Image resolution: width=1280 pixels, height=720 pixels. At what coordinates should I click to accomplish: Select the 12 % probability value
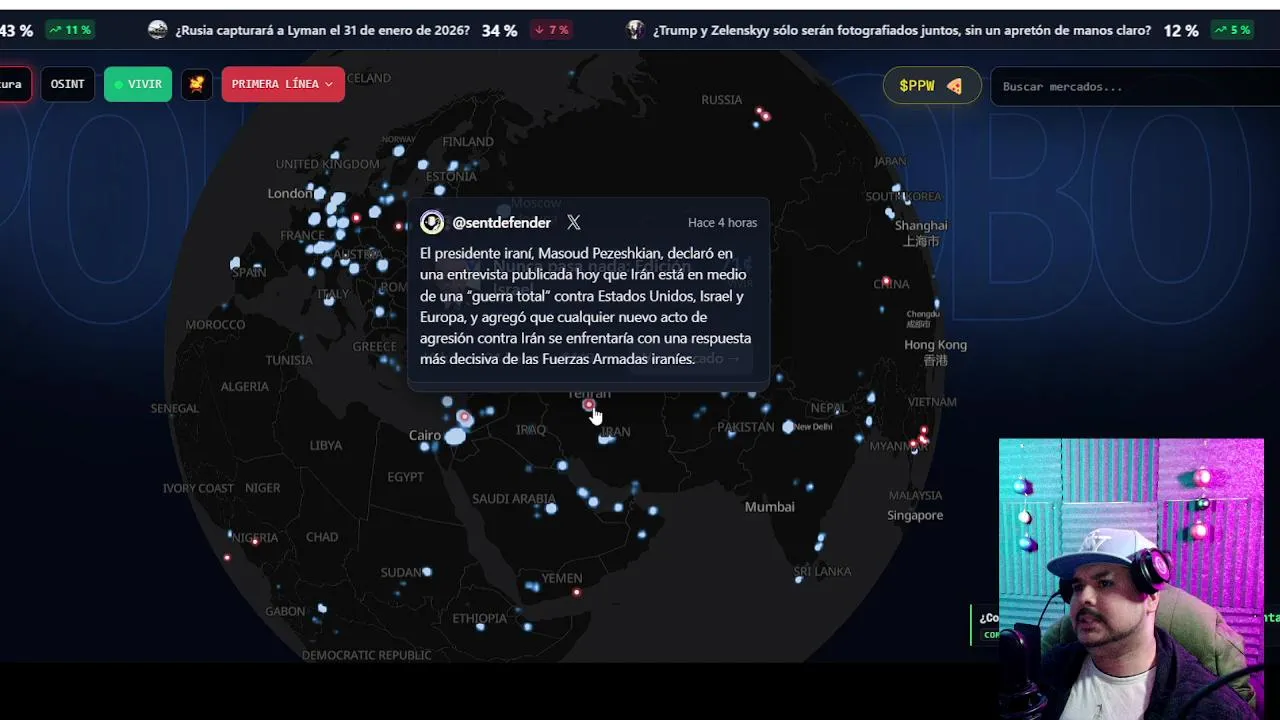pyautogui.click(x=1181, y=31)
